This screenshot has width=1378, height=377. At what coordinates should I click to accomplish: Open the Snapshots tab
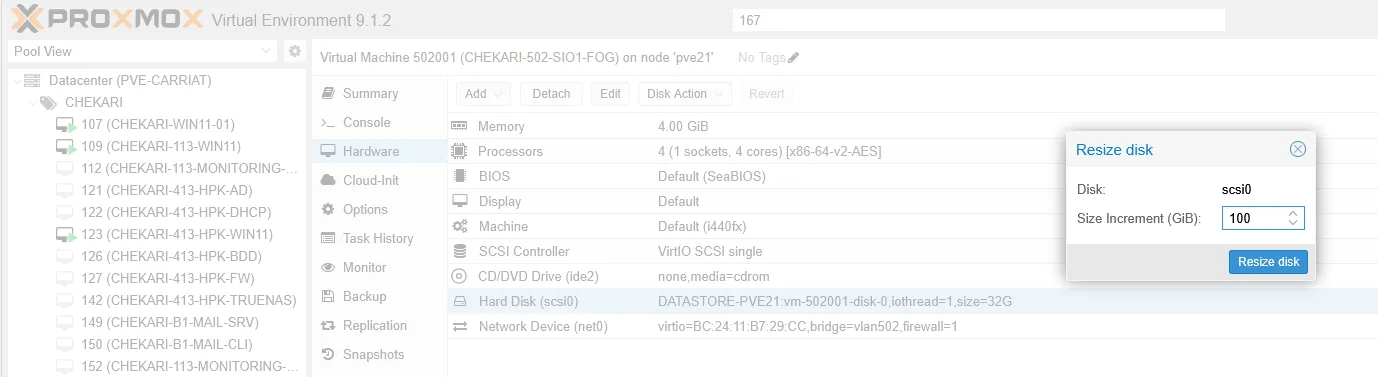374,354
